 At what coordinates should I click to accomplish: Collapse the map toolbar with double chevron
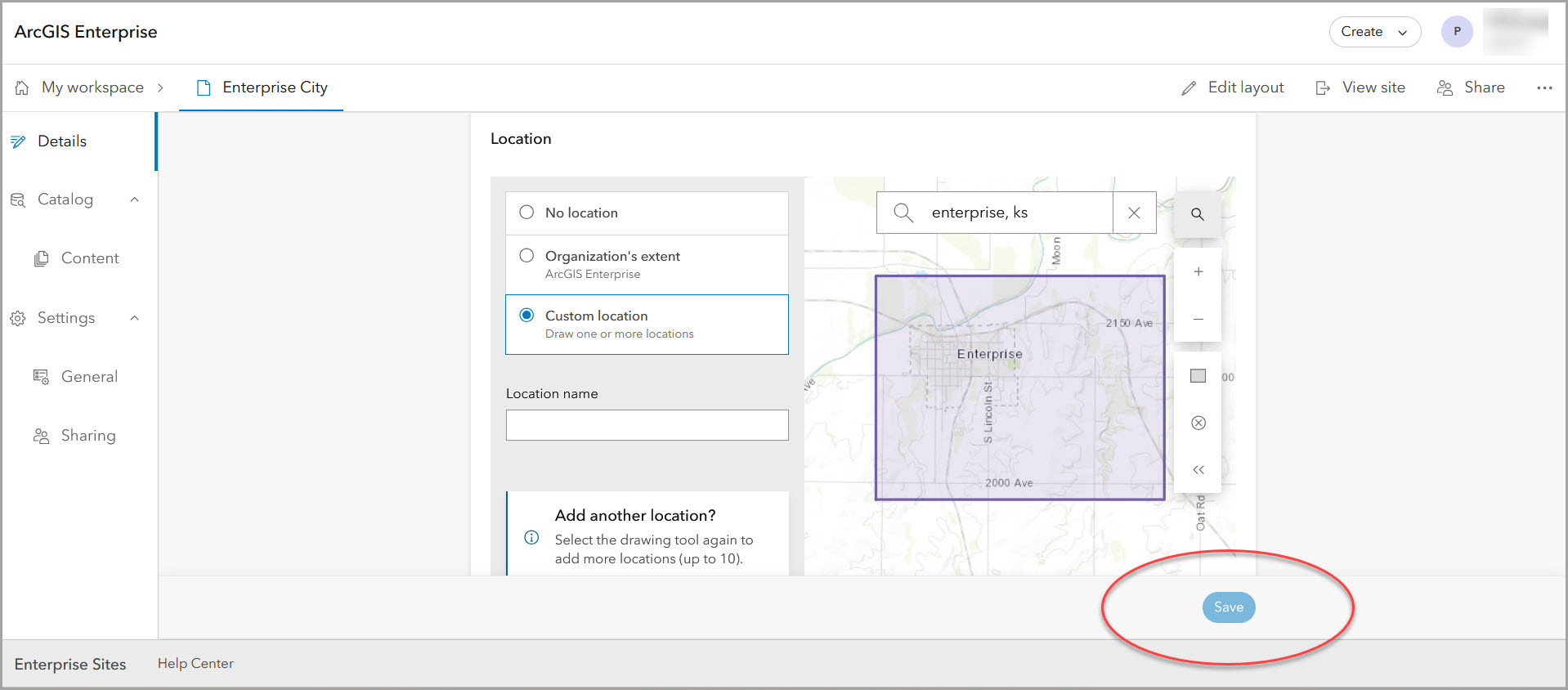[1198, 470]
